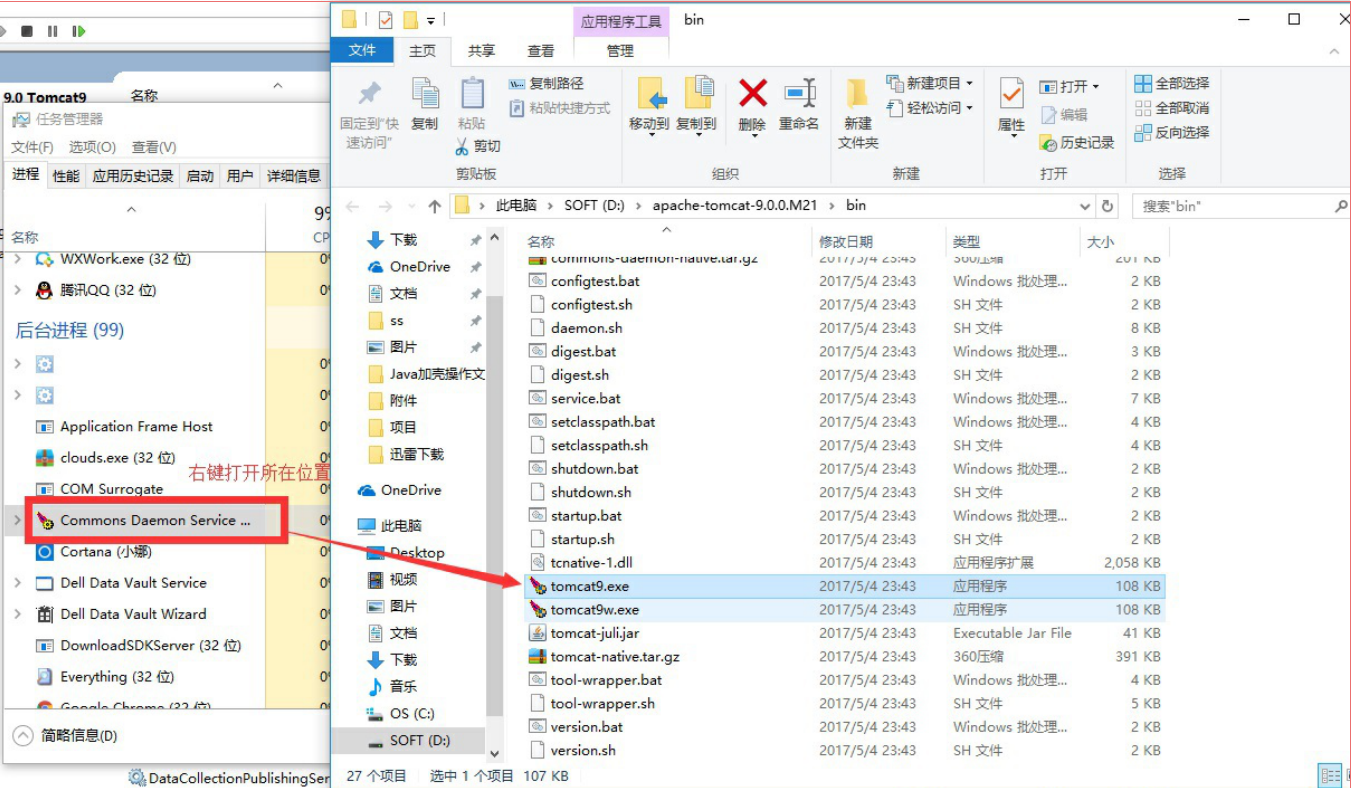Expand Dell Data Vault Service row
This screenshot has width=1351, height=788.
(x=18, y=583)
